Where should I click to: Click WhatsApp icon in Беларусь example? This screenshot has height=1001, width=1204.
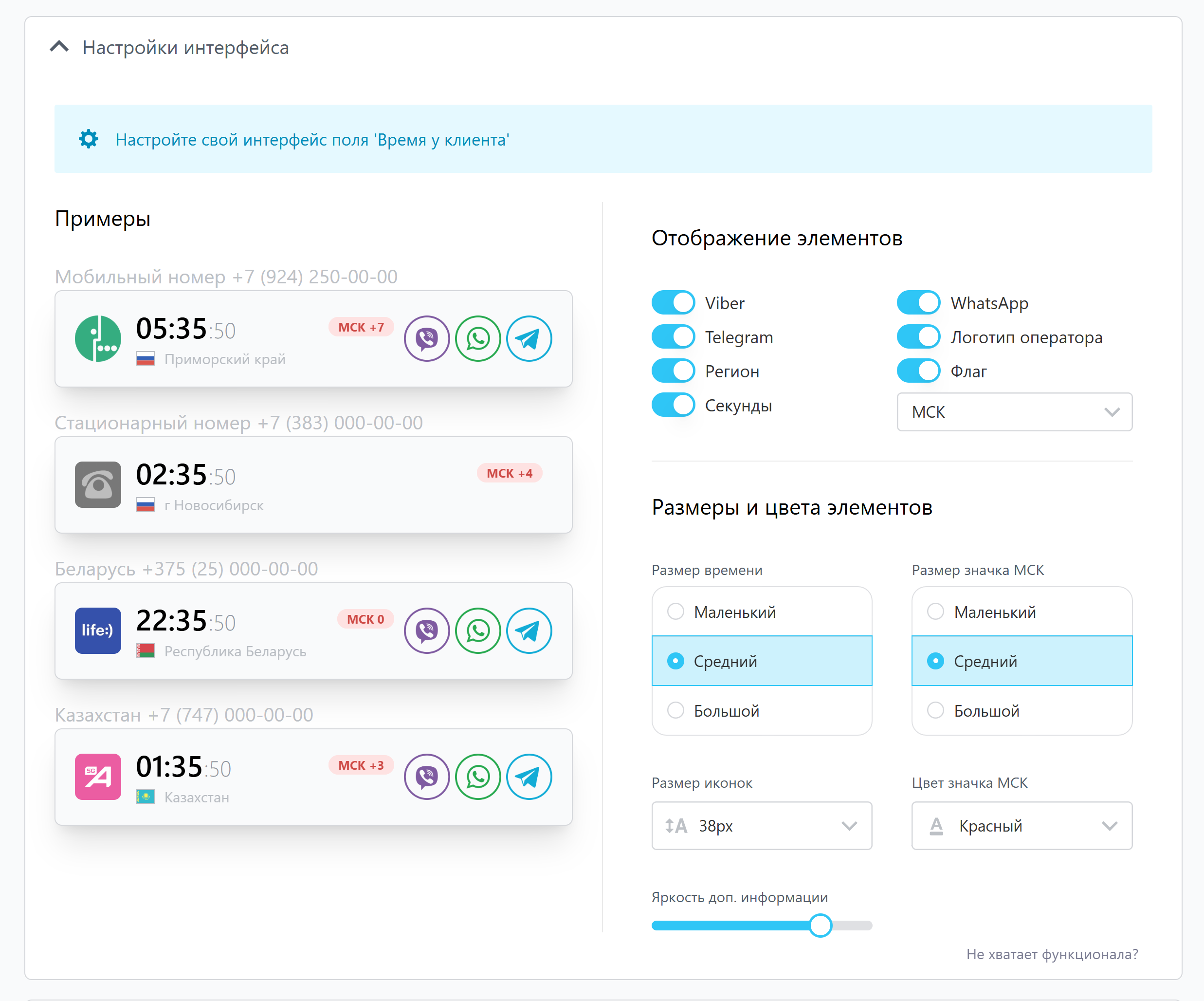point(477,630)
